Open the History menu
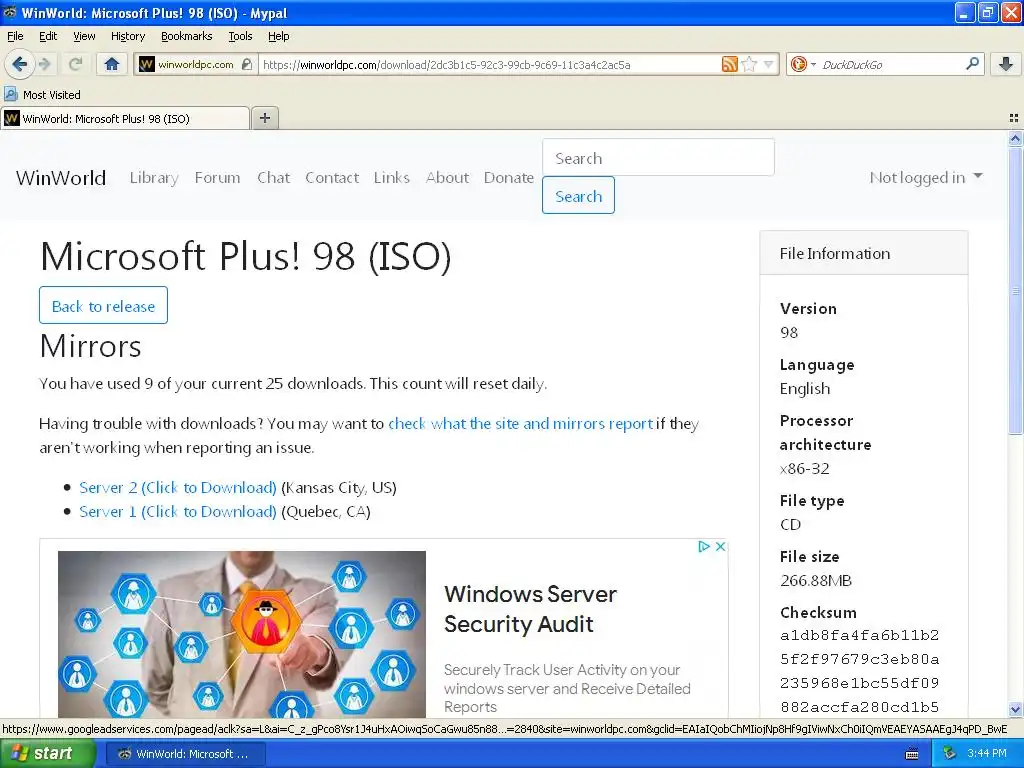The height and width of the screenshot is (768, 1024). coord(128,36)
